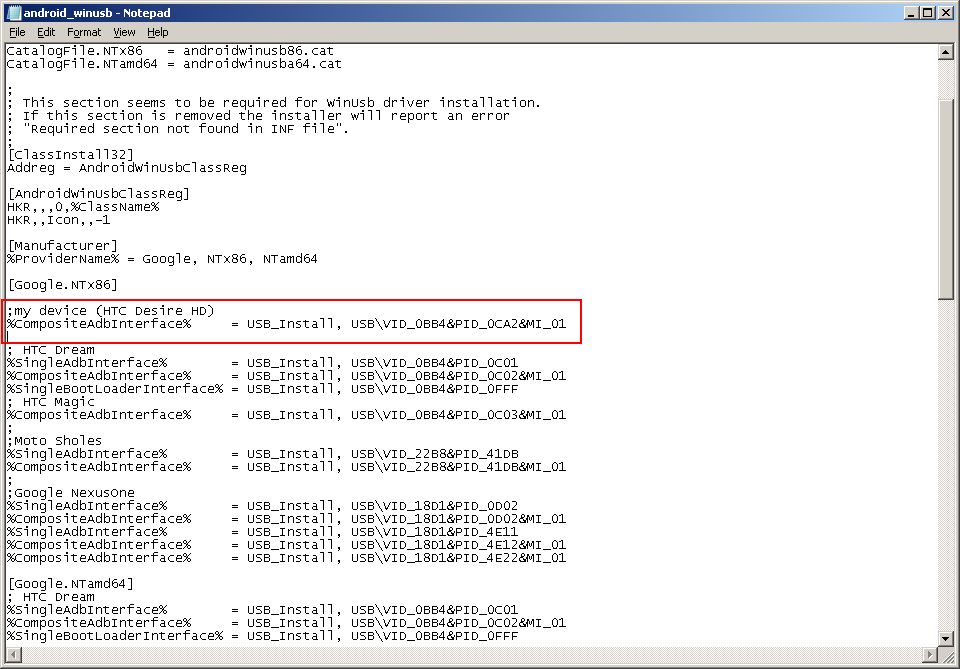
Task: Show the View menu
Action: point(124,32)
